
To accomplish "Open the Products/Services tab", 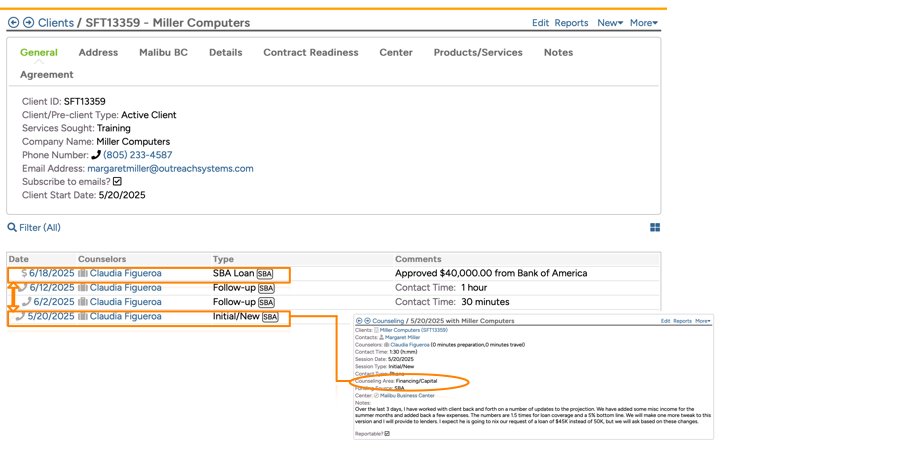I will [x=477, y=52].
